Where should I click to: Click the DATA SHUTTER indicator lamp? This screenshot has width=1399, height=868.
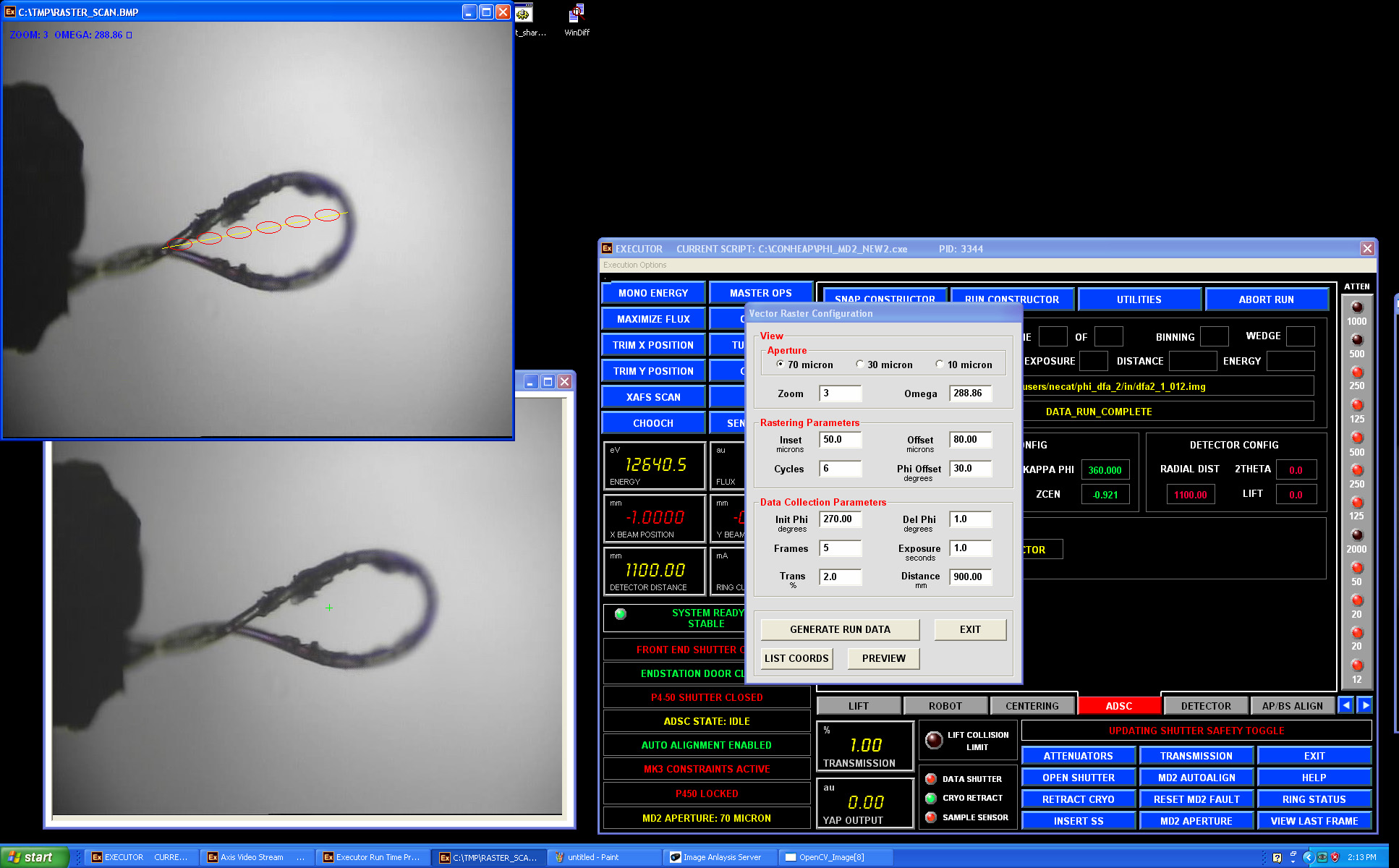(932, 779)
